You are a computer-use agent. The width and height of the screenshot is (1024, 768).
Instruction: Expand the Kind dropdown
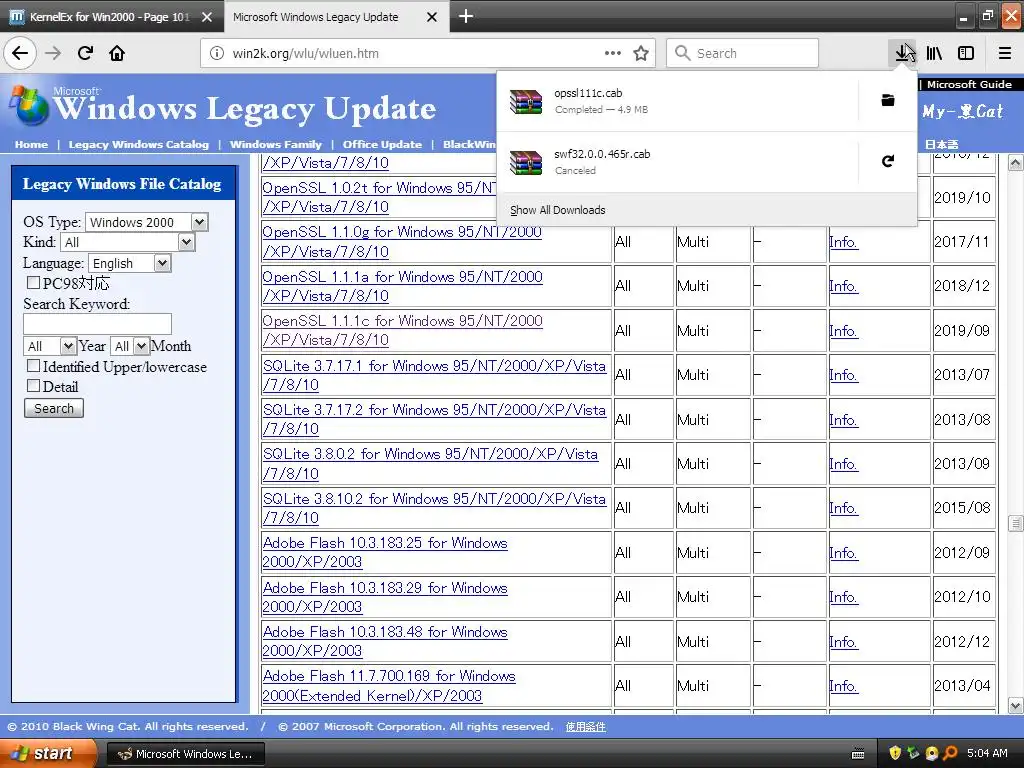[127, 242]
